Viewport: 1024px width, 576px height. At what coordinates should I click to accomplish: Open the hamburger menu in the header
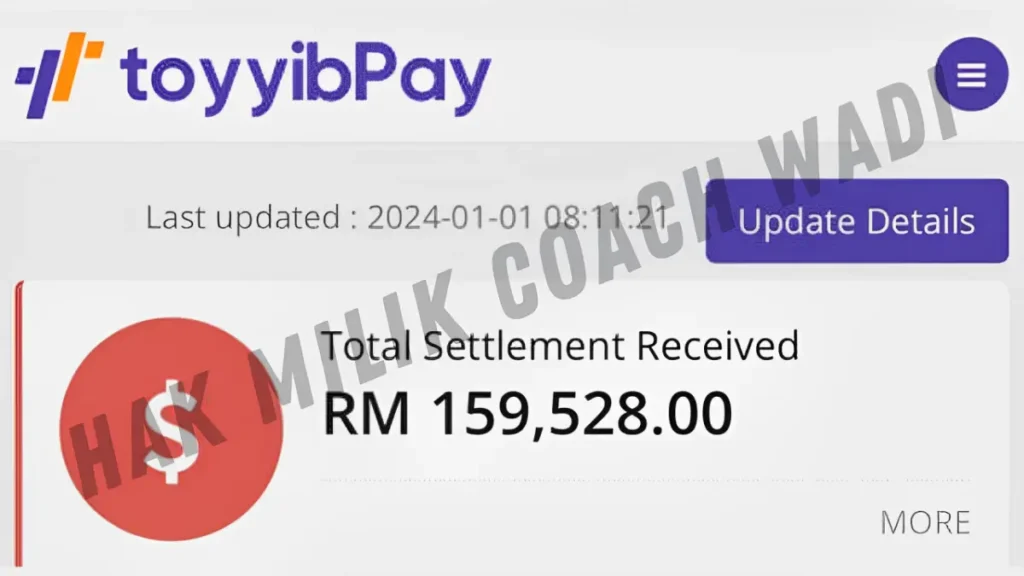(971, 74)
